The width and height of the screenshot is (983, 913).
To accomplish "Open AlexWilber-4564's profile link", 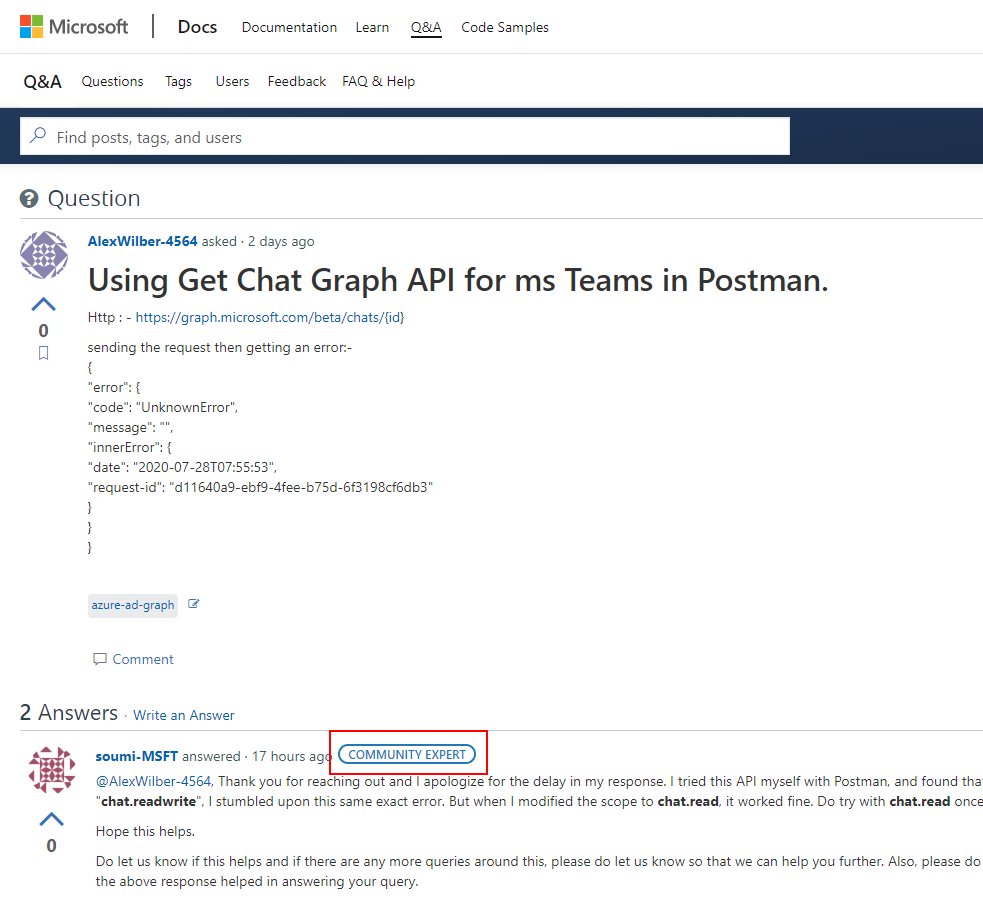I will tap(142, 241).
